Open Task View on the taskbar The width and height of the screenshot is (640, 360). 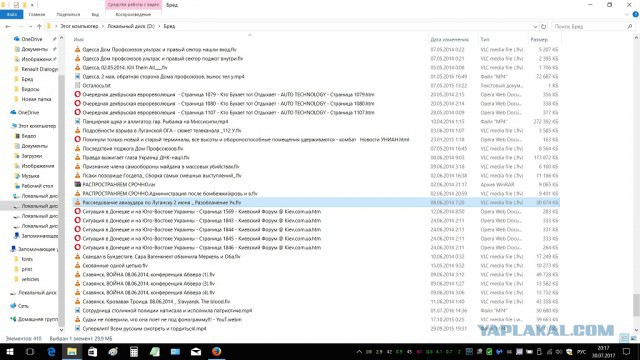[x=30, y=351]
